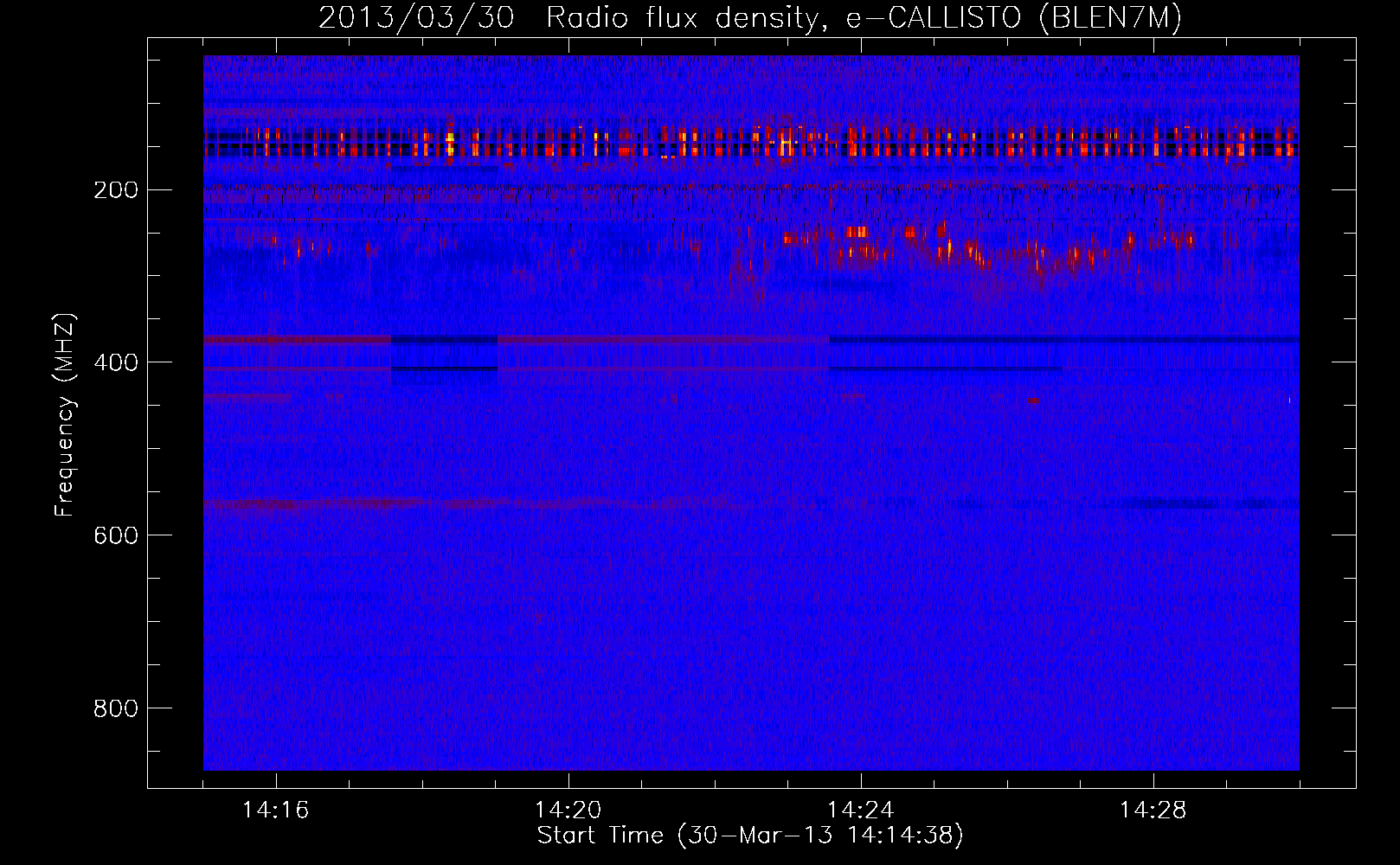Click the 800 frequency tick label
The width and height of the screenshot is (1400, 865).
116,708
